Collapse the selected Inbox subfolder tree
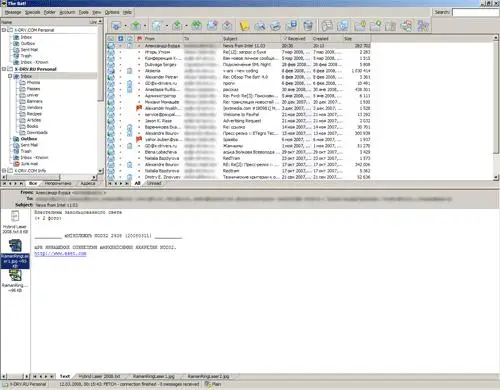 10,76
